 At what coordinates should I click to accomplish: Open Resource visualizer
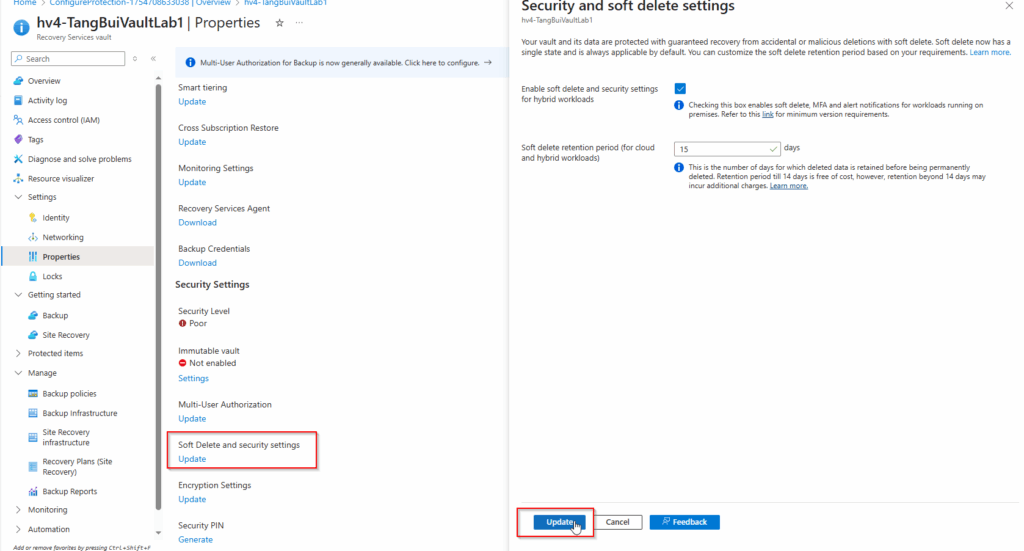[x=61, y=179]
